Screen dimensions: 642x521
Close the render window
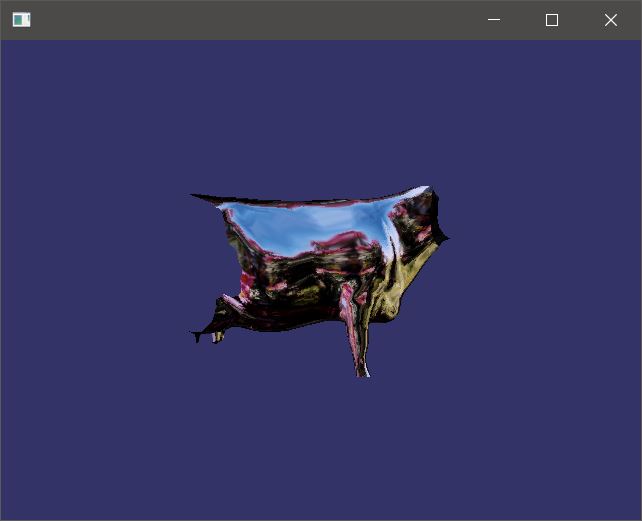610,20
